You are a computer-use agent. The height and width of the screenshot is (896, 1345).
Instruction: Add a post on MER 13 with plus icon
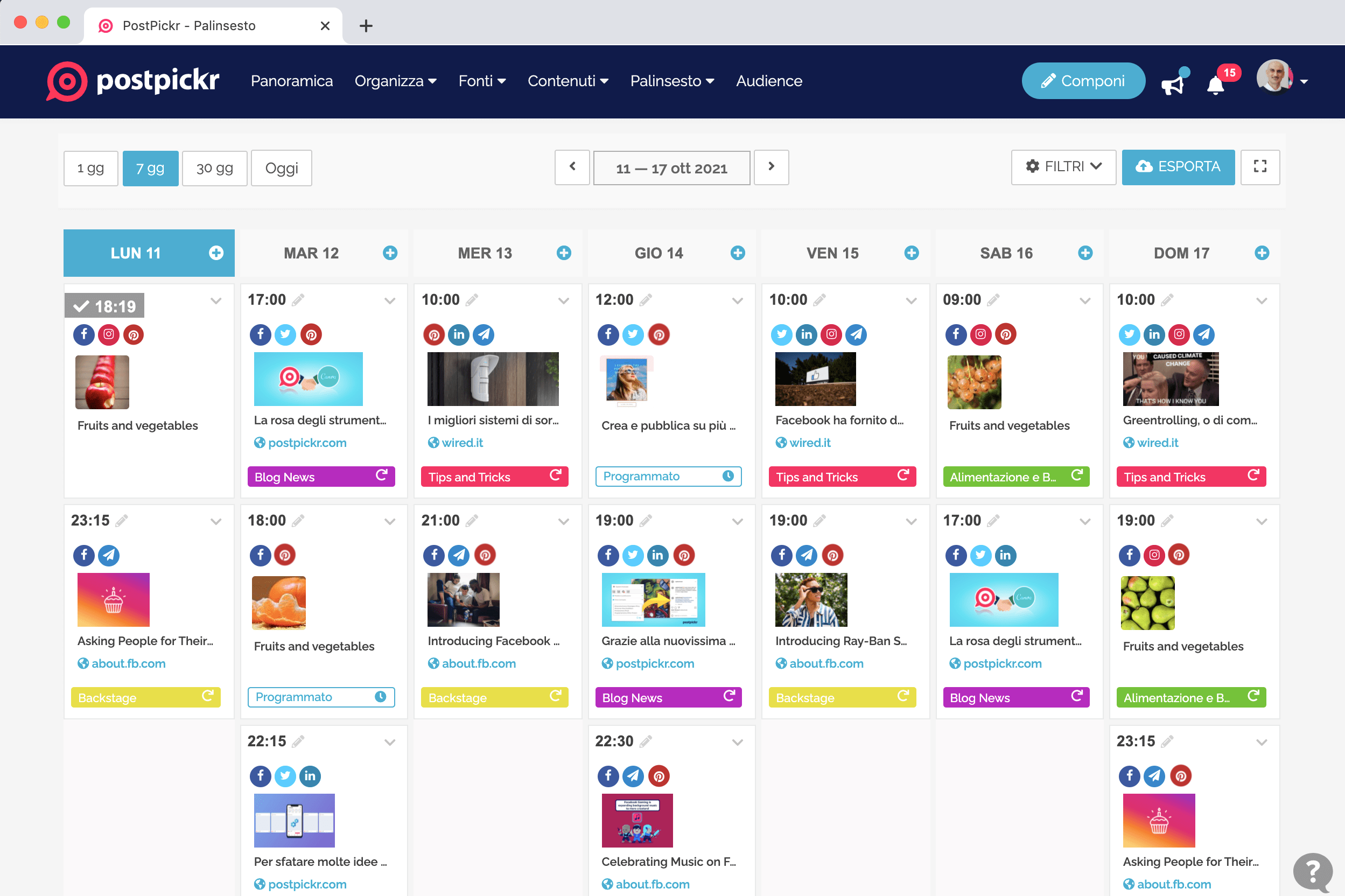tap(563, 253)
